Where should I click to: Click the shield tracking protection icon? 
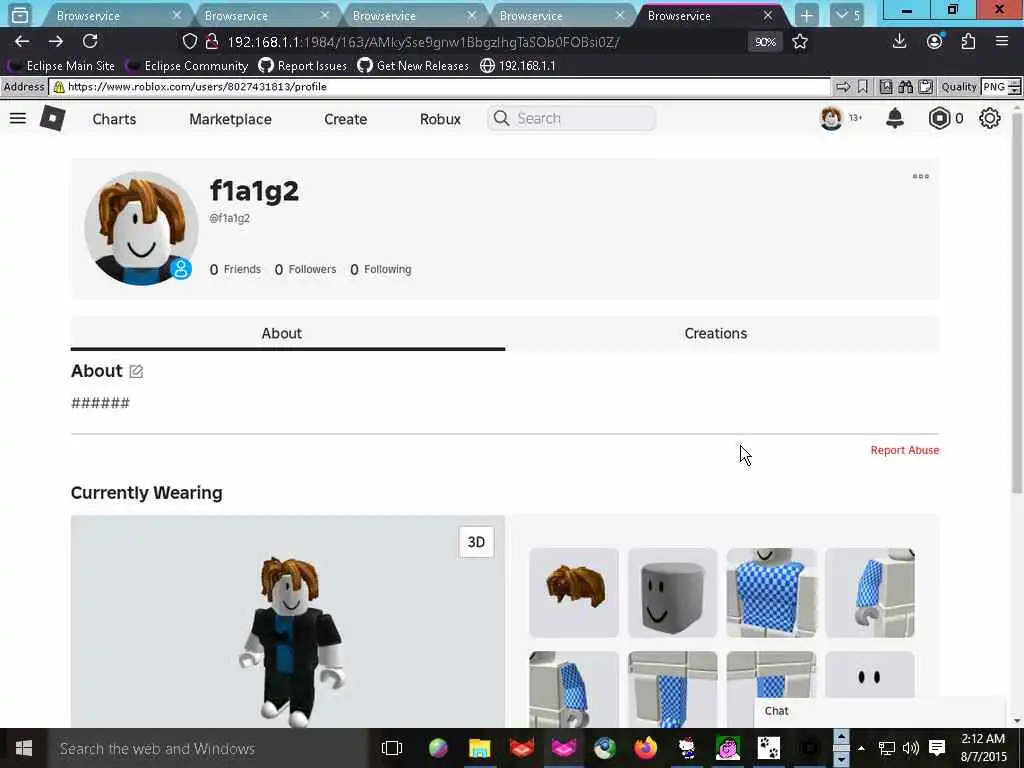189,42
